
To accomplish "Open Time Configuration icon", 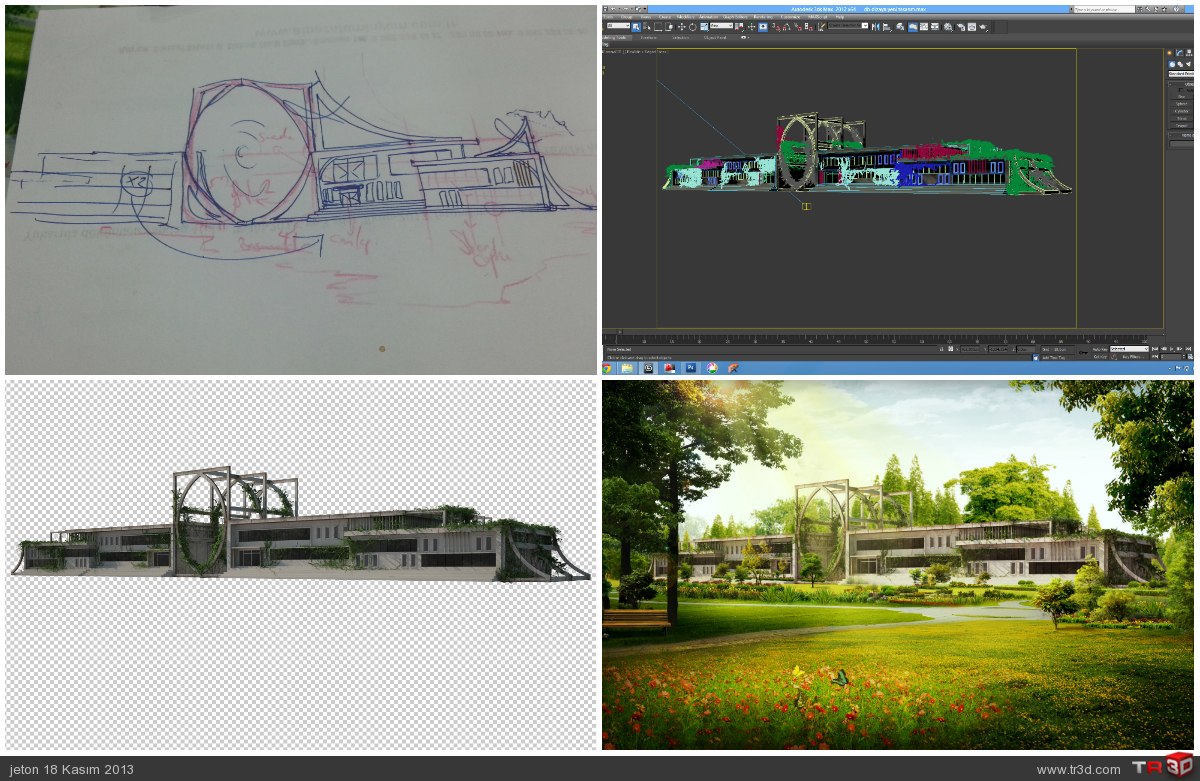I will click(1190, 356).
